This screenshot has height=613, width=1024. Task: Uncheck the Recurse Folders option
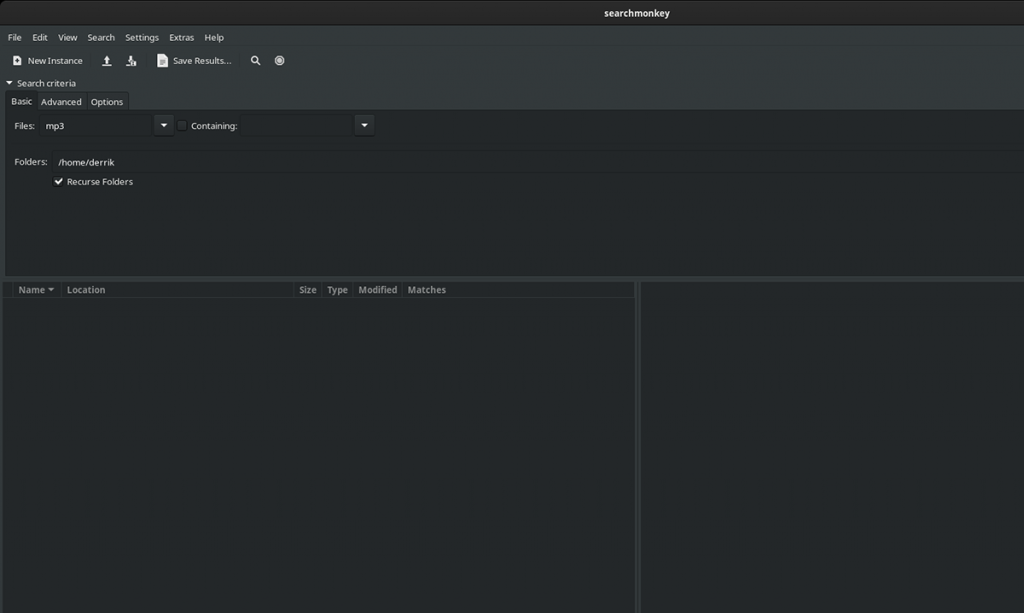click(x=58, y=181)
